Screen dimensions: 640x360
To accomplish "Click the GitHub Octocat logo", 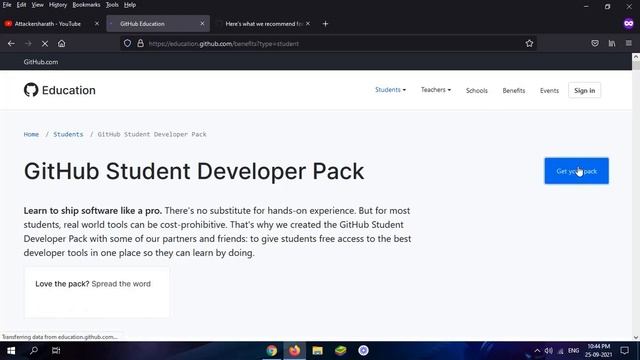I will 31,90.
